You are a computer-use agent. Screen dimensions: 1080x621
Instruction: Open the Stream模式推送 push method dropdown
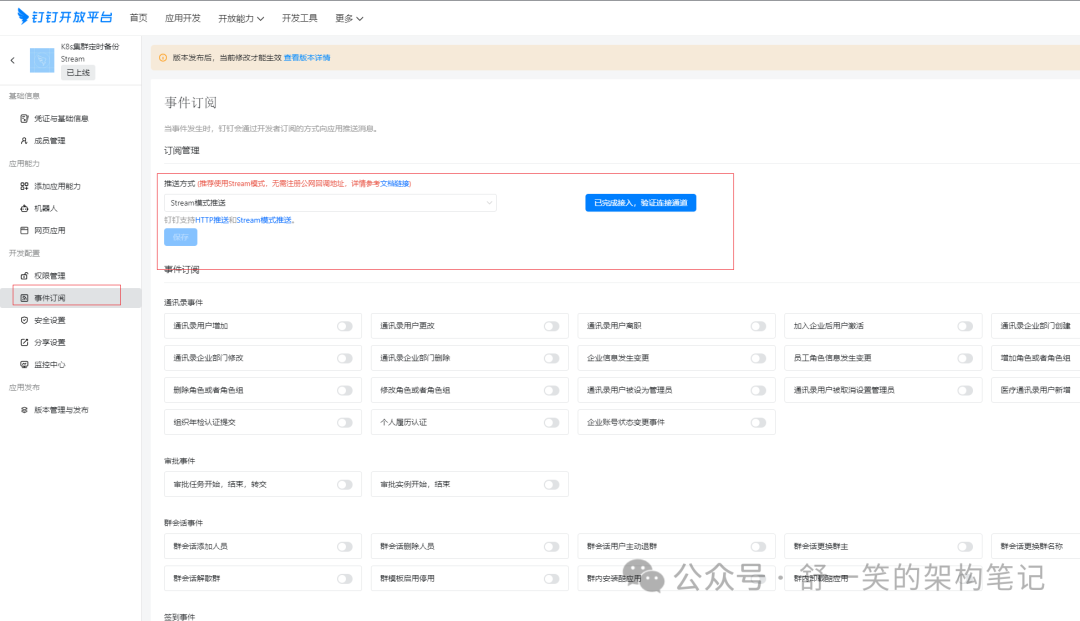330,203
